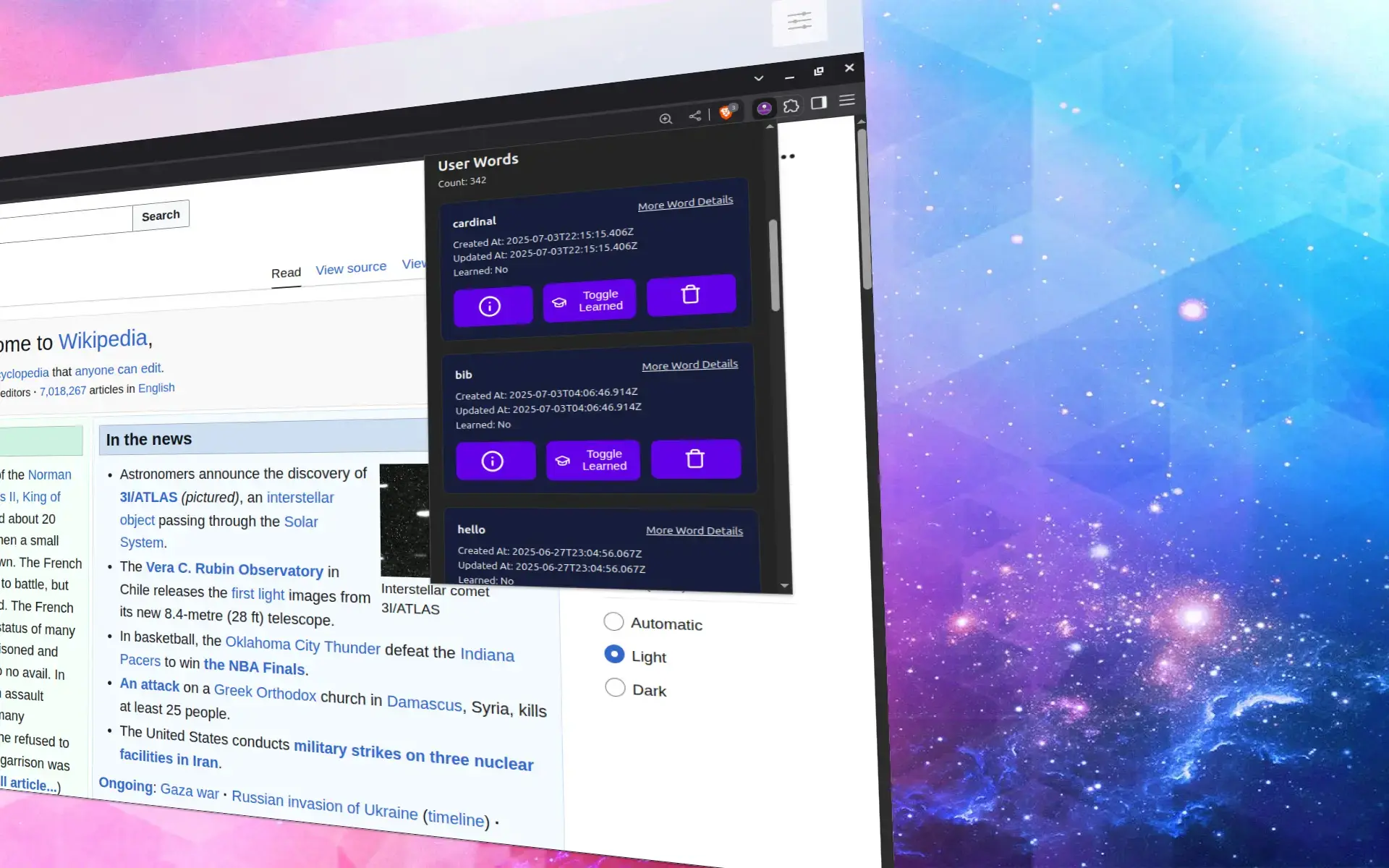Expand the tab list chevron

[758, 78]
